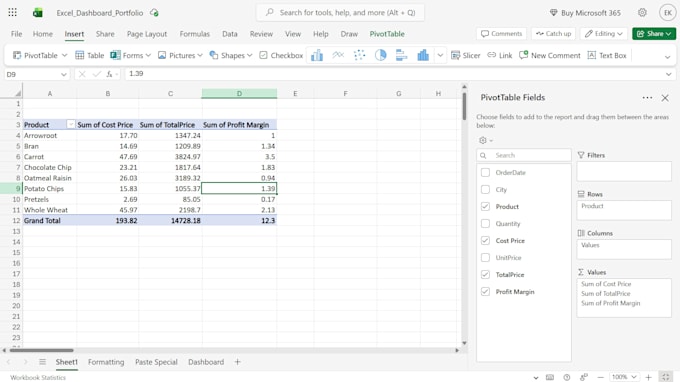
Task: Open the app launcher grid
Action: click(13, 13)
